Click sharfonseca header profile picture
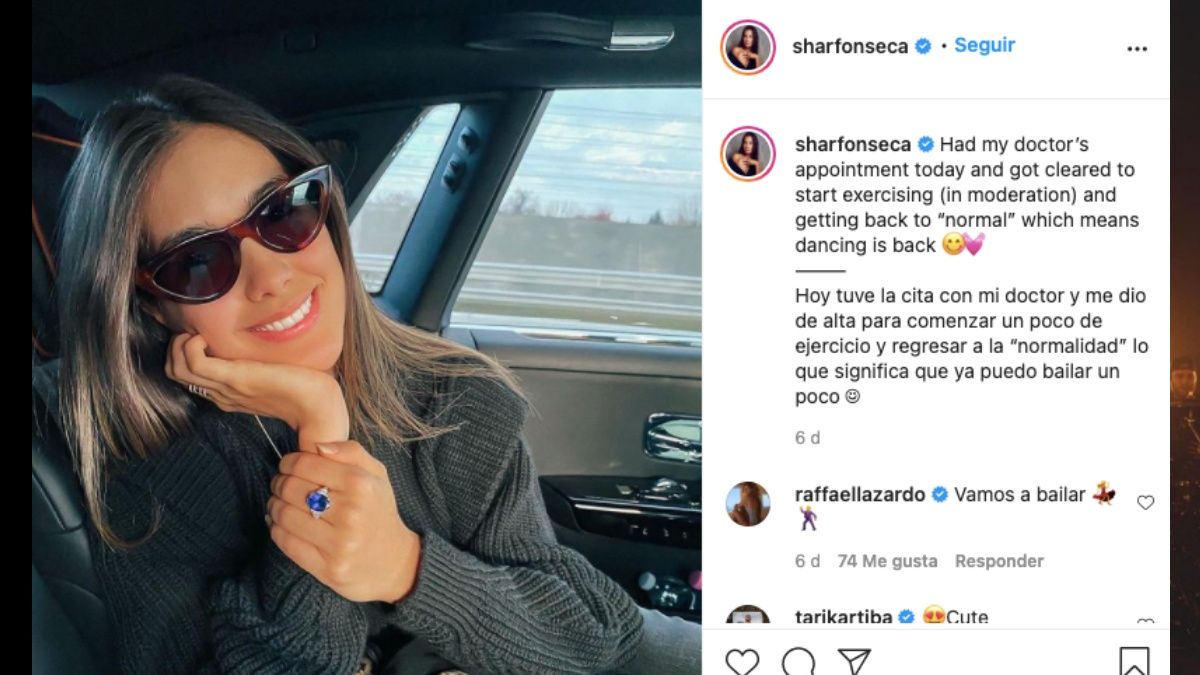 (748, 47)
